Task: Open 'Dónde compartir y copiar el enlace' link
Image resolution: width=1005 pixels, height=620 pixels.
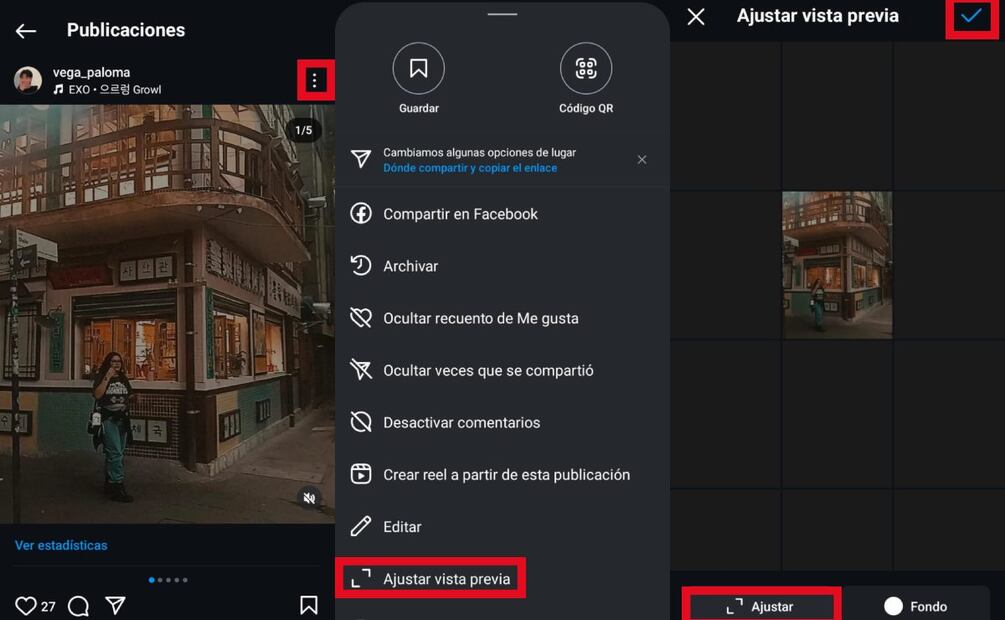Action: point(470,168)
